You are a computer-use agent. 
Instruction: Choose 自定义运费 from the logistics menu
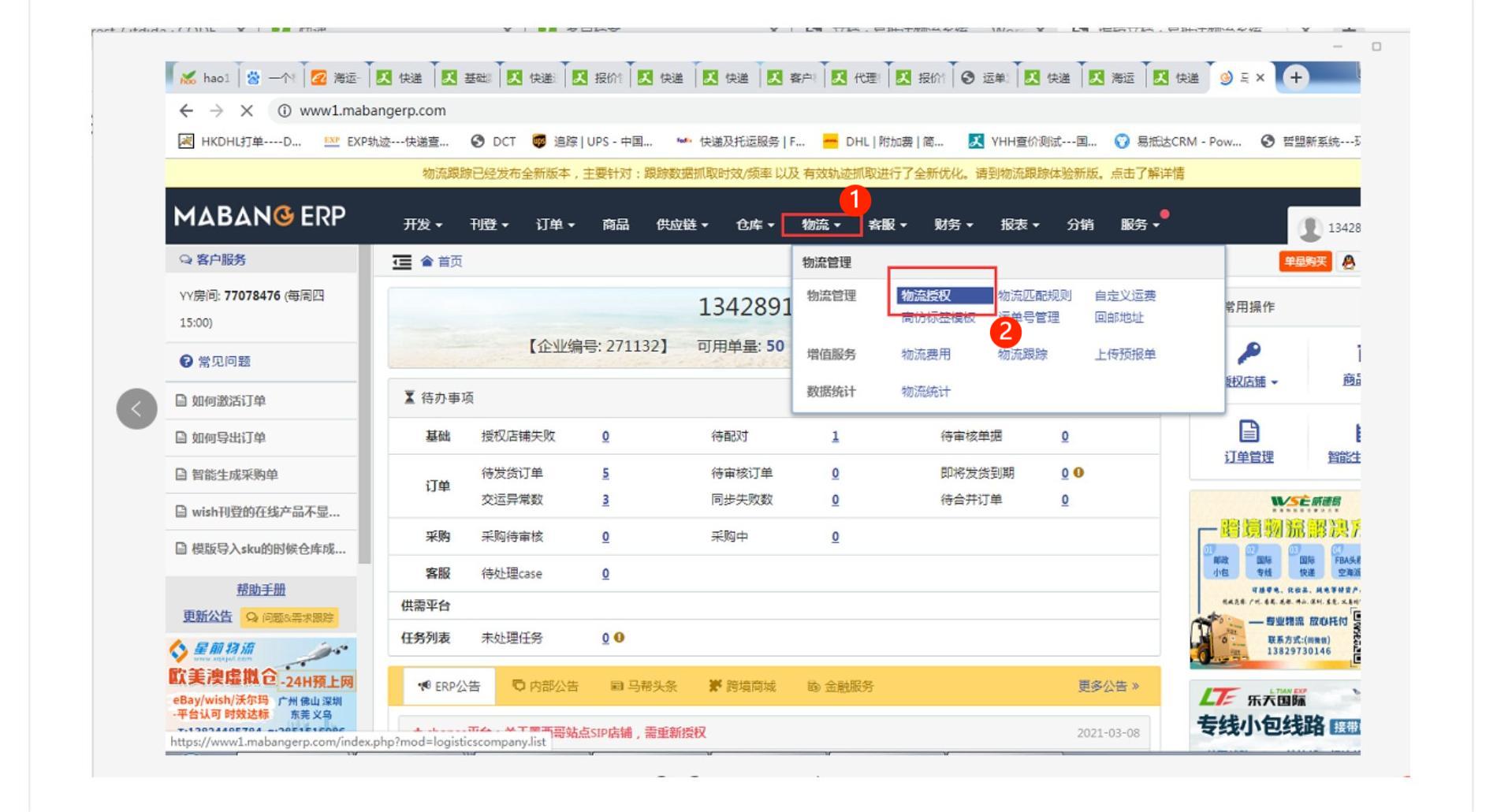[x=1125, y=296]
